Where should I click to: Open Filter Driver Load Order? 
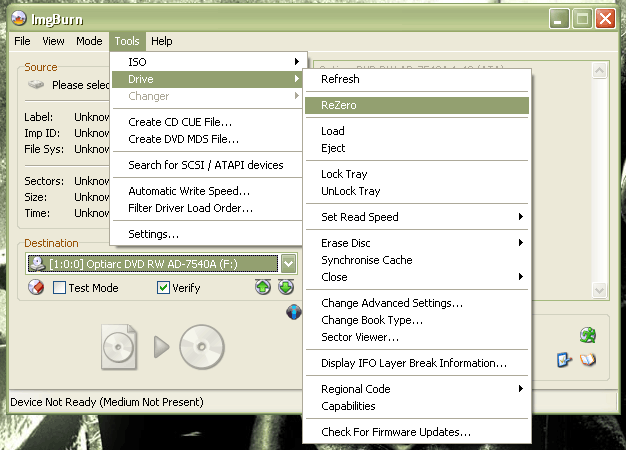[207, 208]
